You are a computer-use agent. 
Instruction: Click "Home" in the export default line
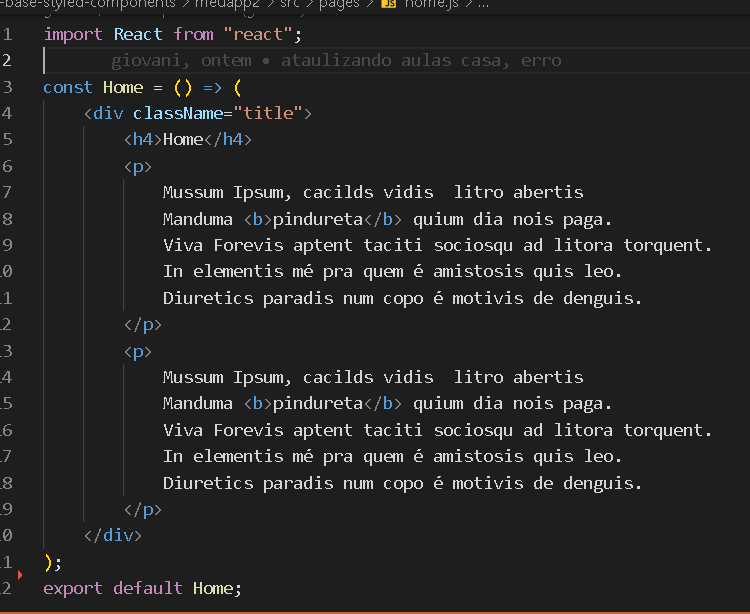point(213,588)
